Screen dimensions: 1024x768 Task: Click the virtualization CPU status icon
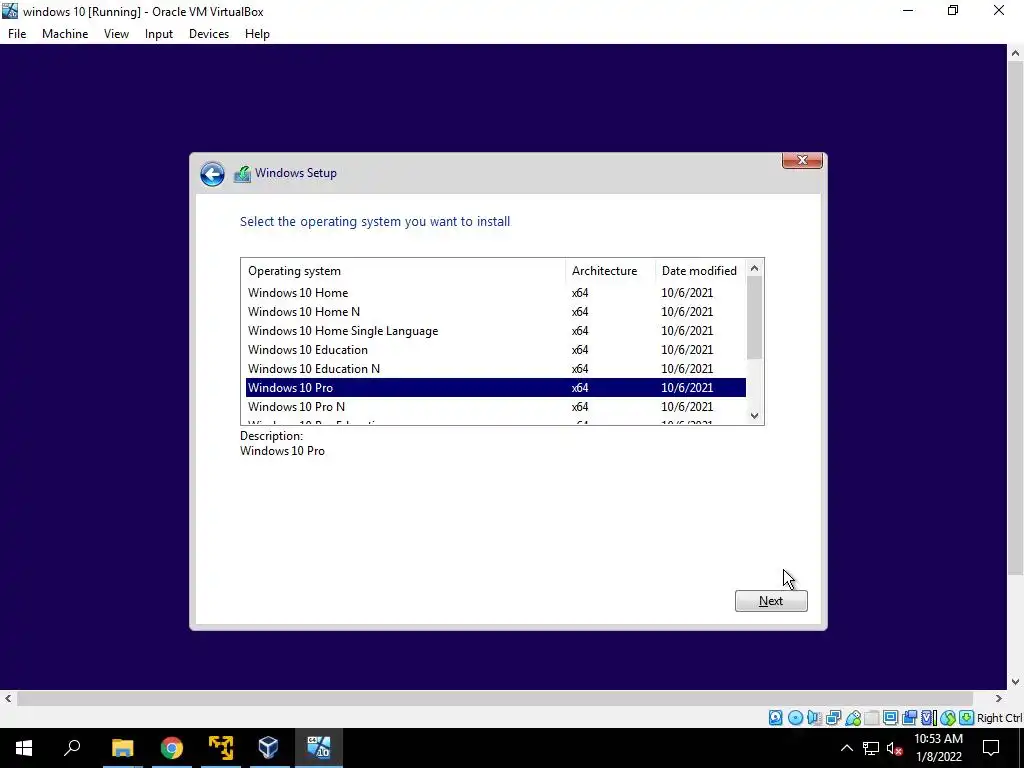click(x=928, y=718)
